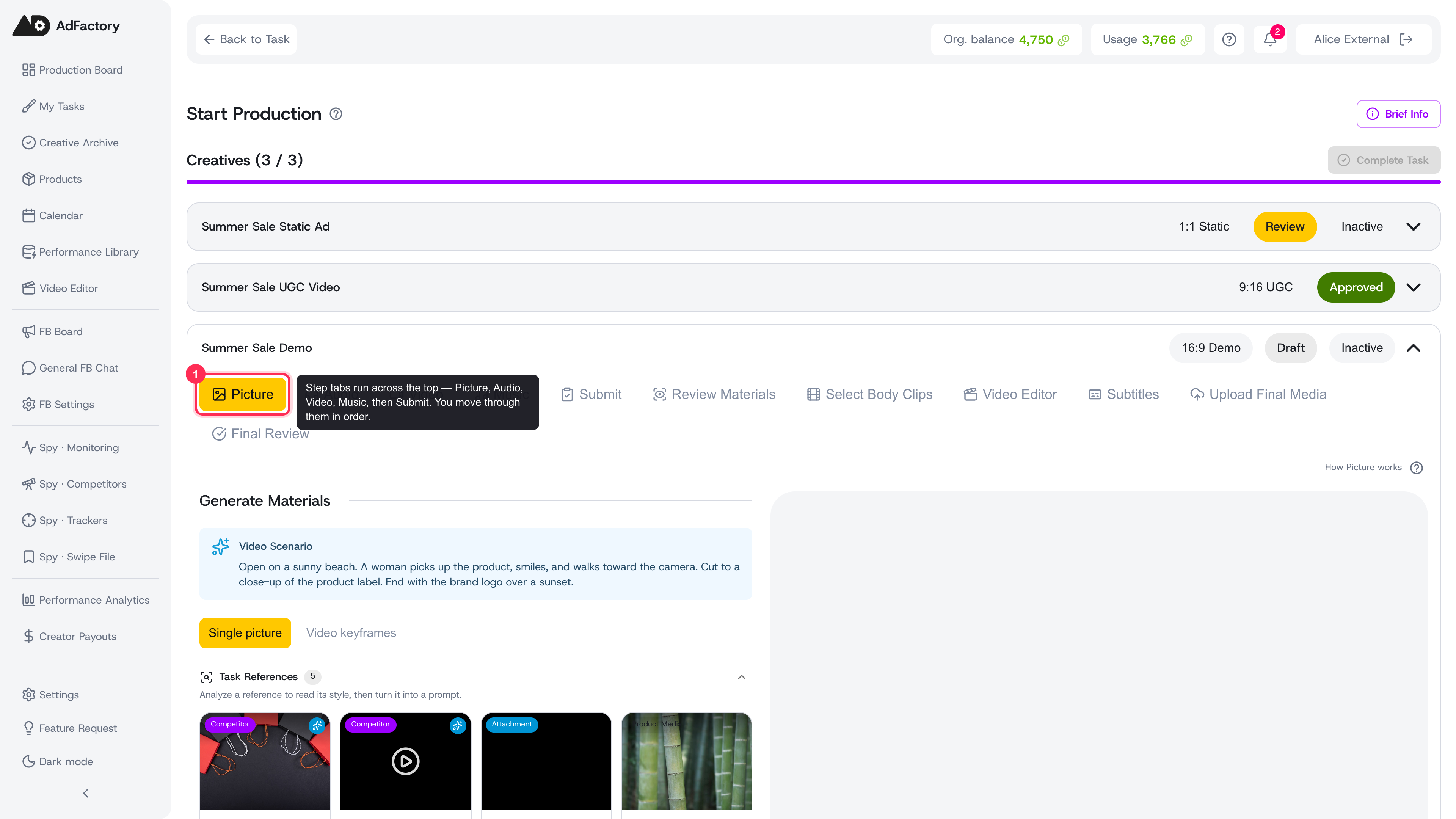Image resolution: width=1456 pixels, height=819 pixels.
Task: Click Org. balance link icon
Action: tap(1064, 39)
